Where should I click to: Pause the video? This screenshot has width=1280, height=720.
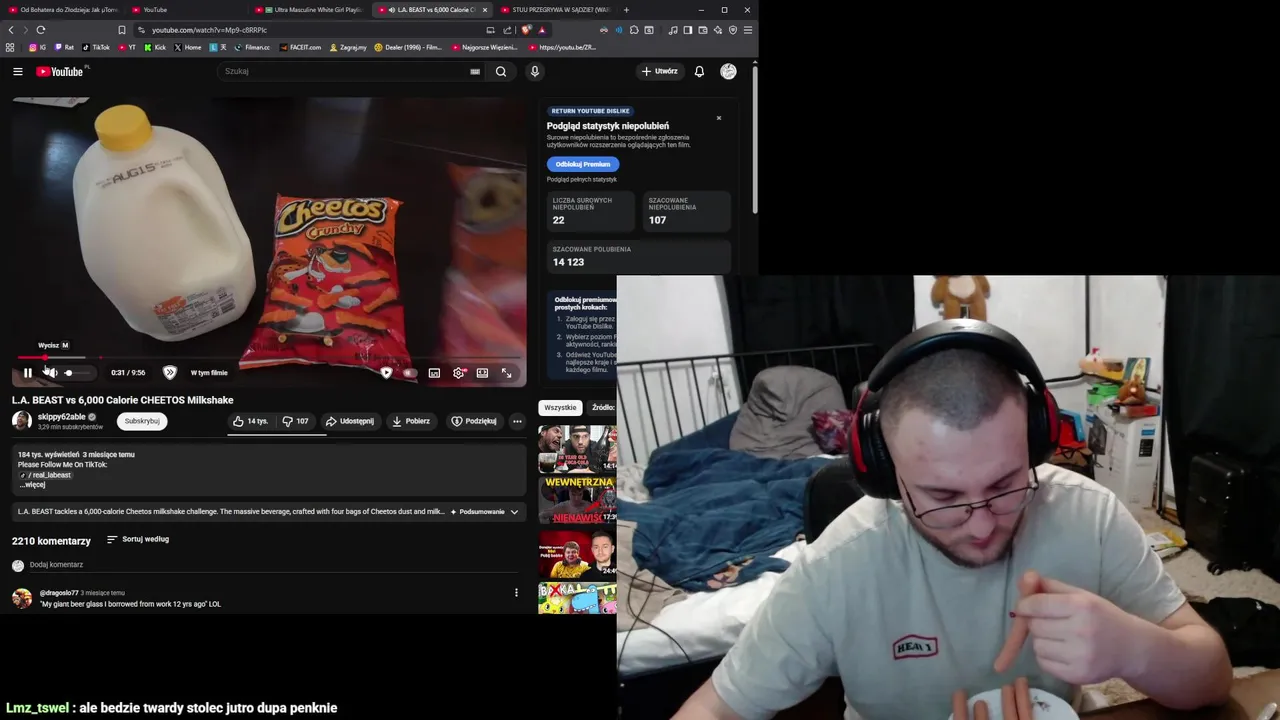(x=27, y=373)
